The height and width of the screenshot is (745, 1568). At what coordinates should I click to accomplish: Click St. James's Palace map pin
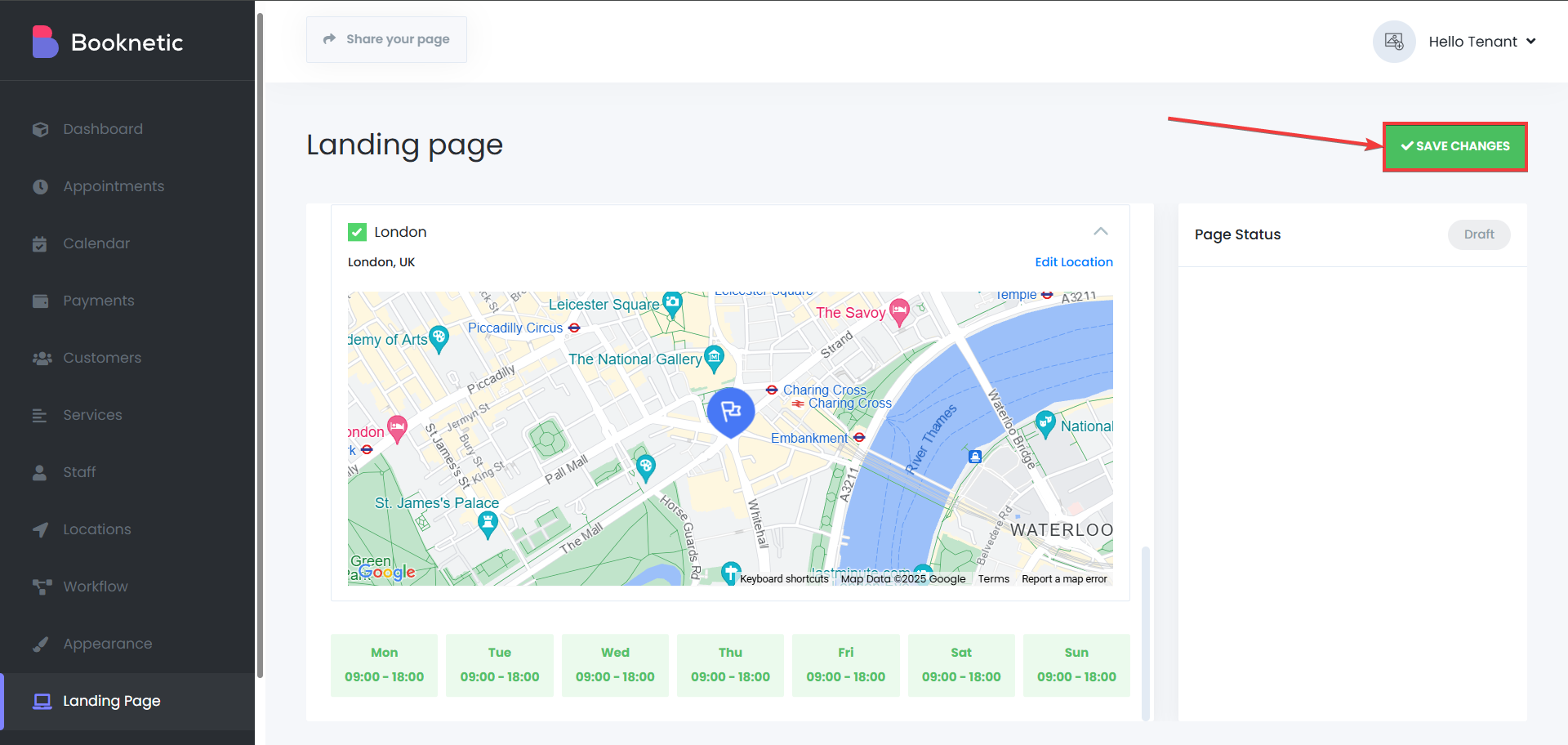click(488, 524)
